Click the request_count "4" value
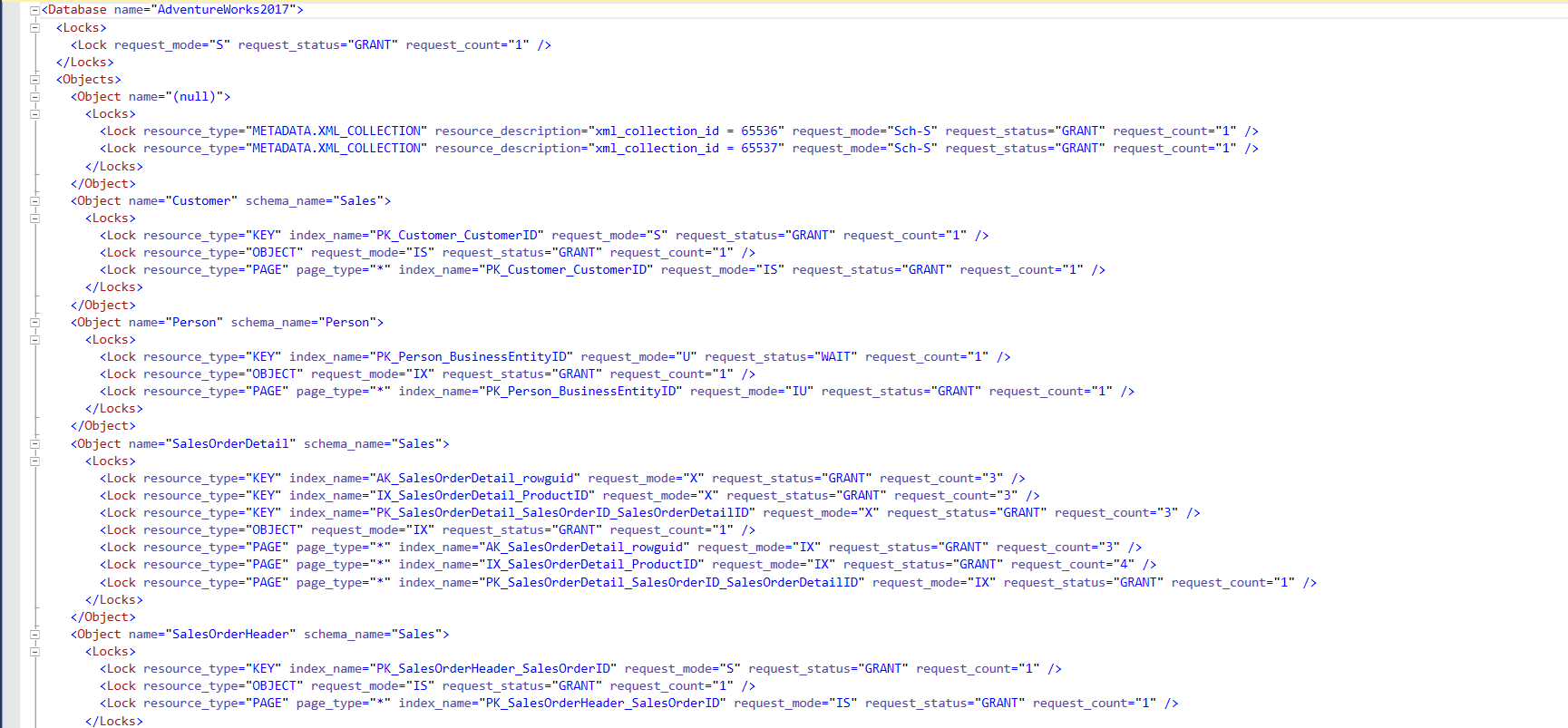Screen dimensions: 1568x728 (x=1123, y=565)
